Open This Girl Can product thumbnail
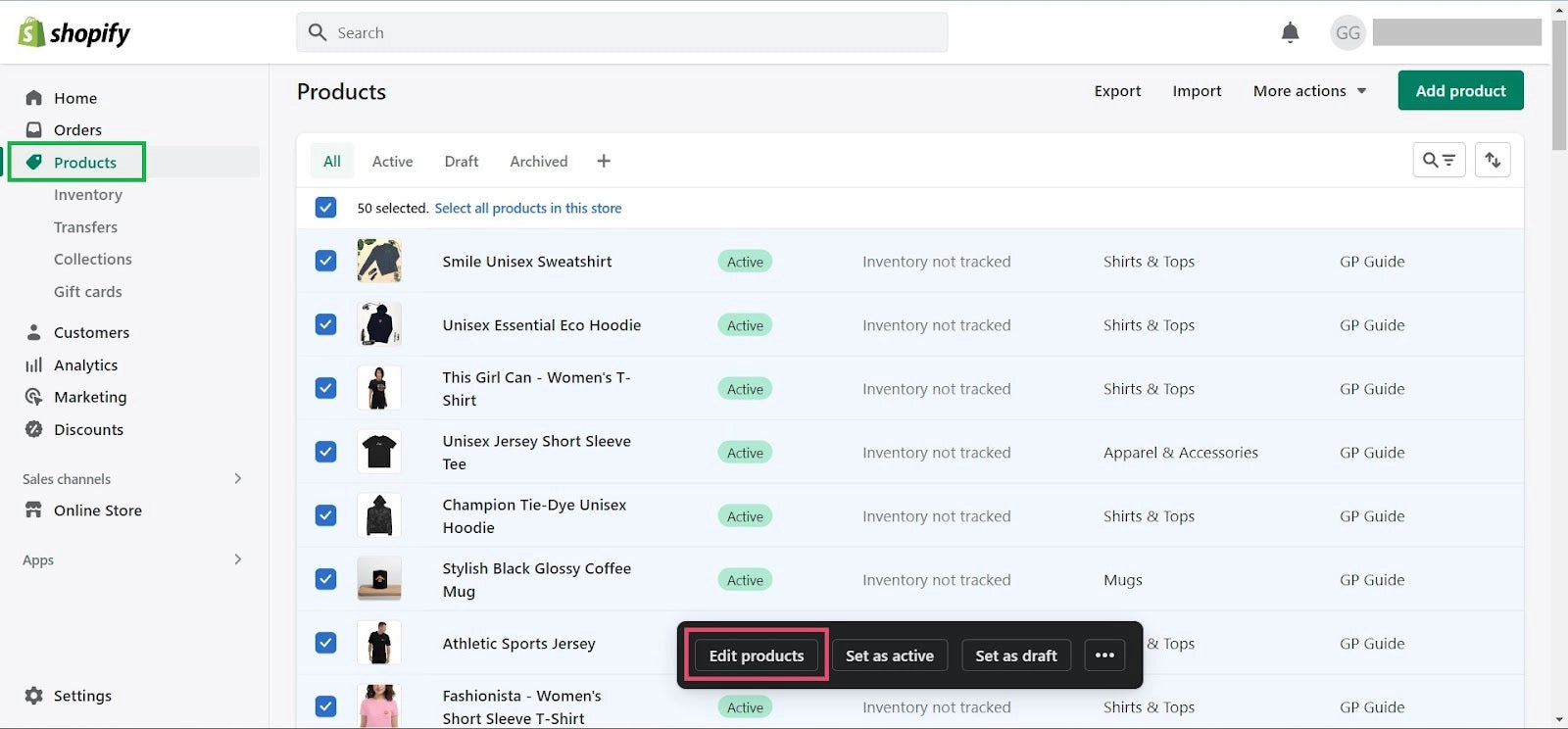Viewport: 1568px width, 729px height. click(x=379, y=388)
